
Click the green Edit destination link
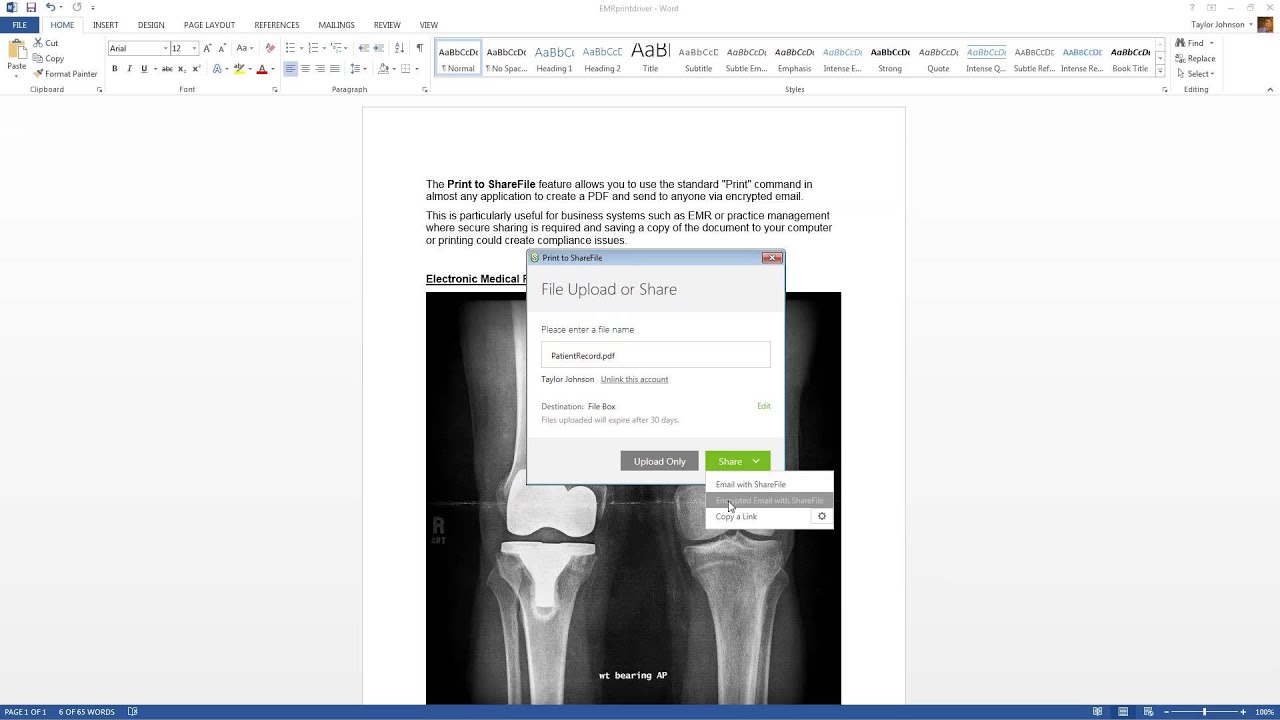click(x=764, y=406)
